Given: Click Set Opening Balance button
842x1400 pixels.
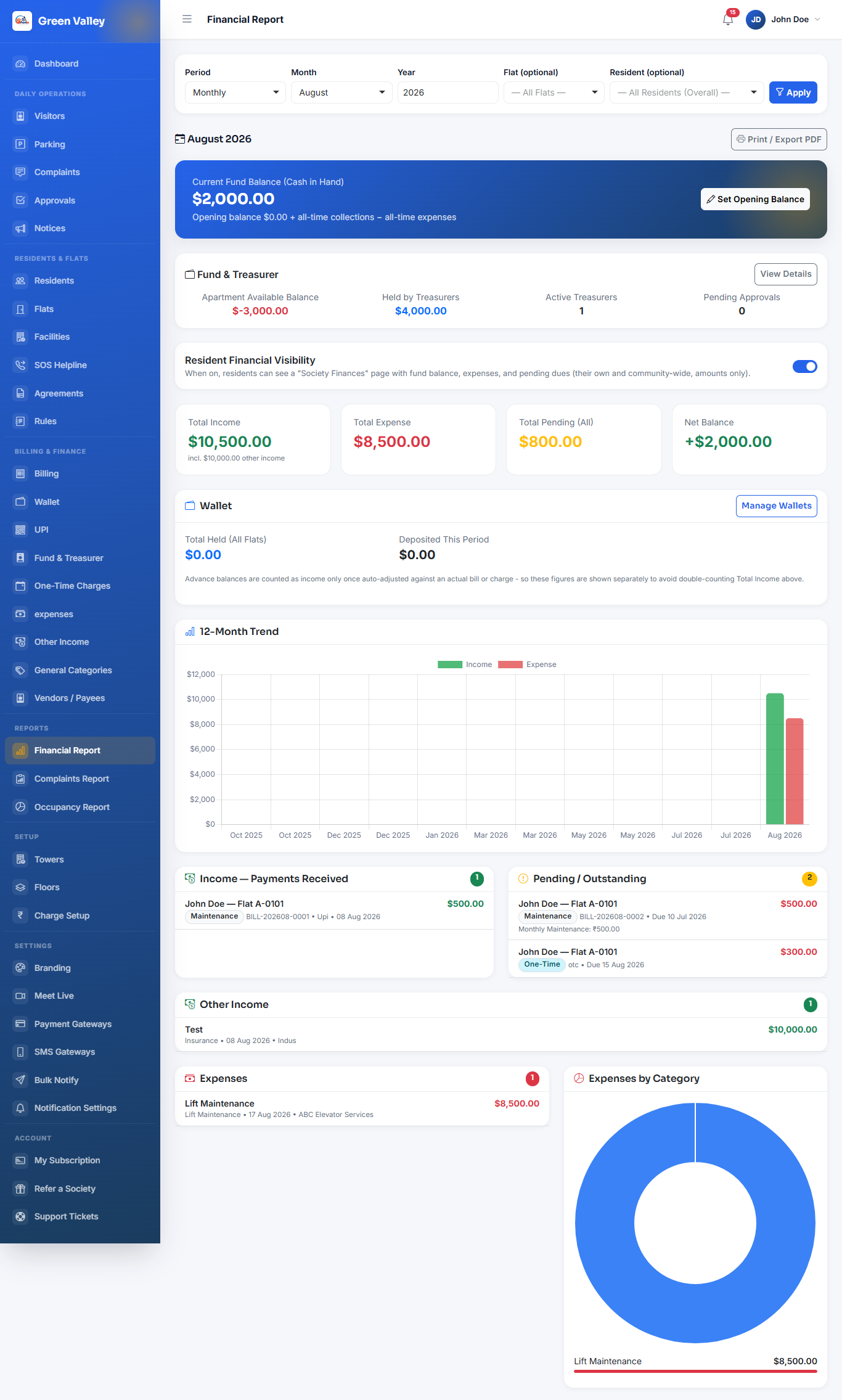Looking at the screenshot, I should 755,199.
